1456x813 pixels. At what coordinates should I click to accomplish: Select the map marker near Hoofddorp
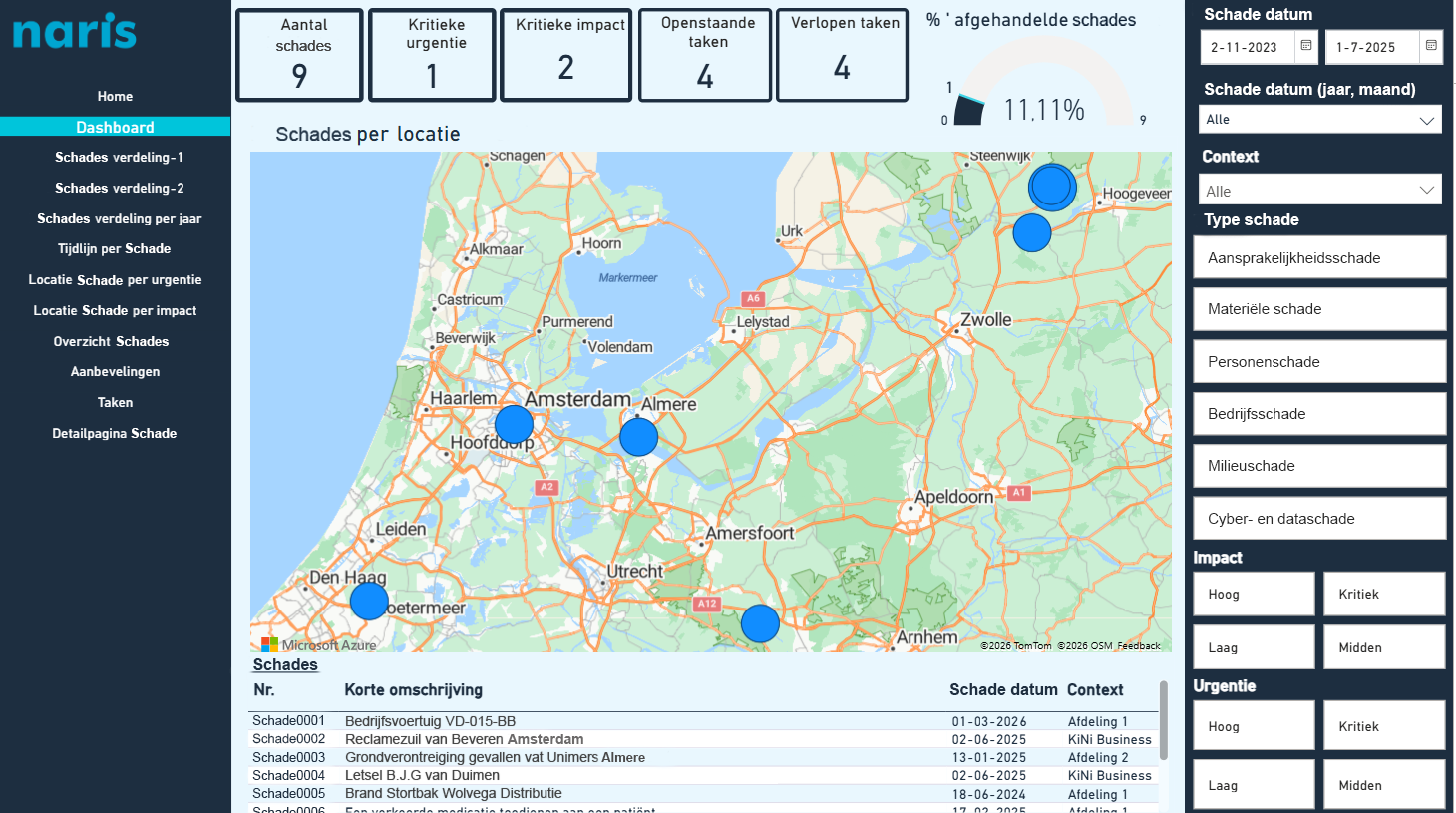tap(514, 424)
